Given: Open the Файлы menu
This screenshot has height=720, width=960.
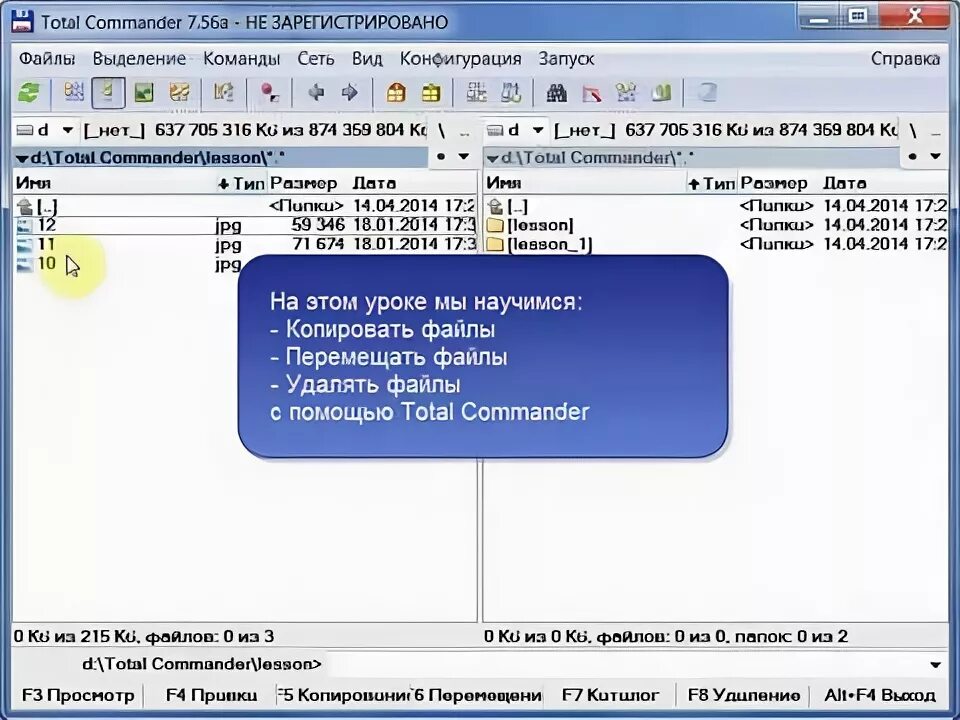Looking at the screenshot, I should tap(47, 59).
